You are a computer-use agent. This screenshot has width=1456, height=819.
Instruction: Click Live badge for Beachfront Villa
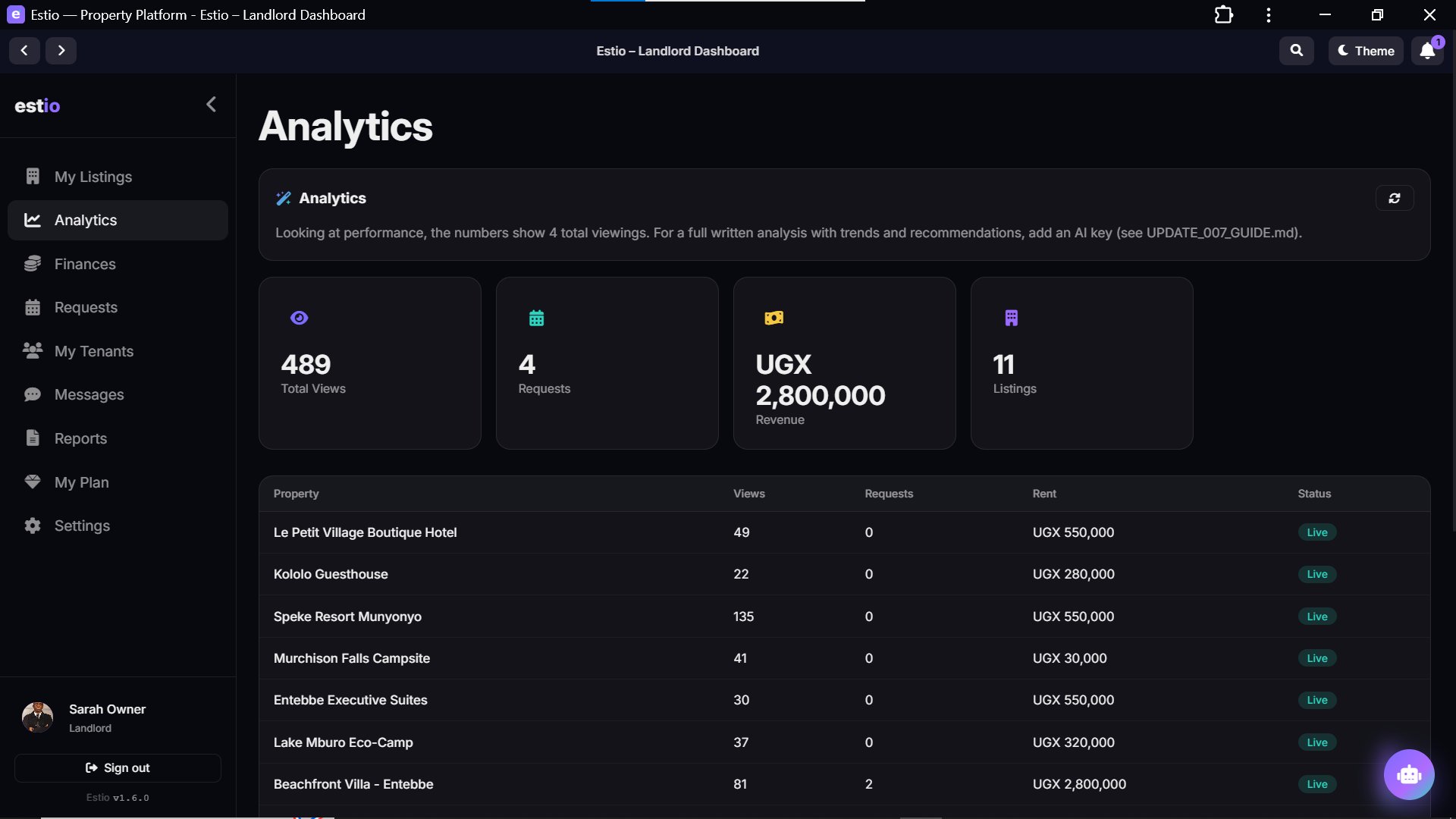(1316, 784)
